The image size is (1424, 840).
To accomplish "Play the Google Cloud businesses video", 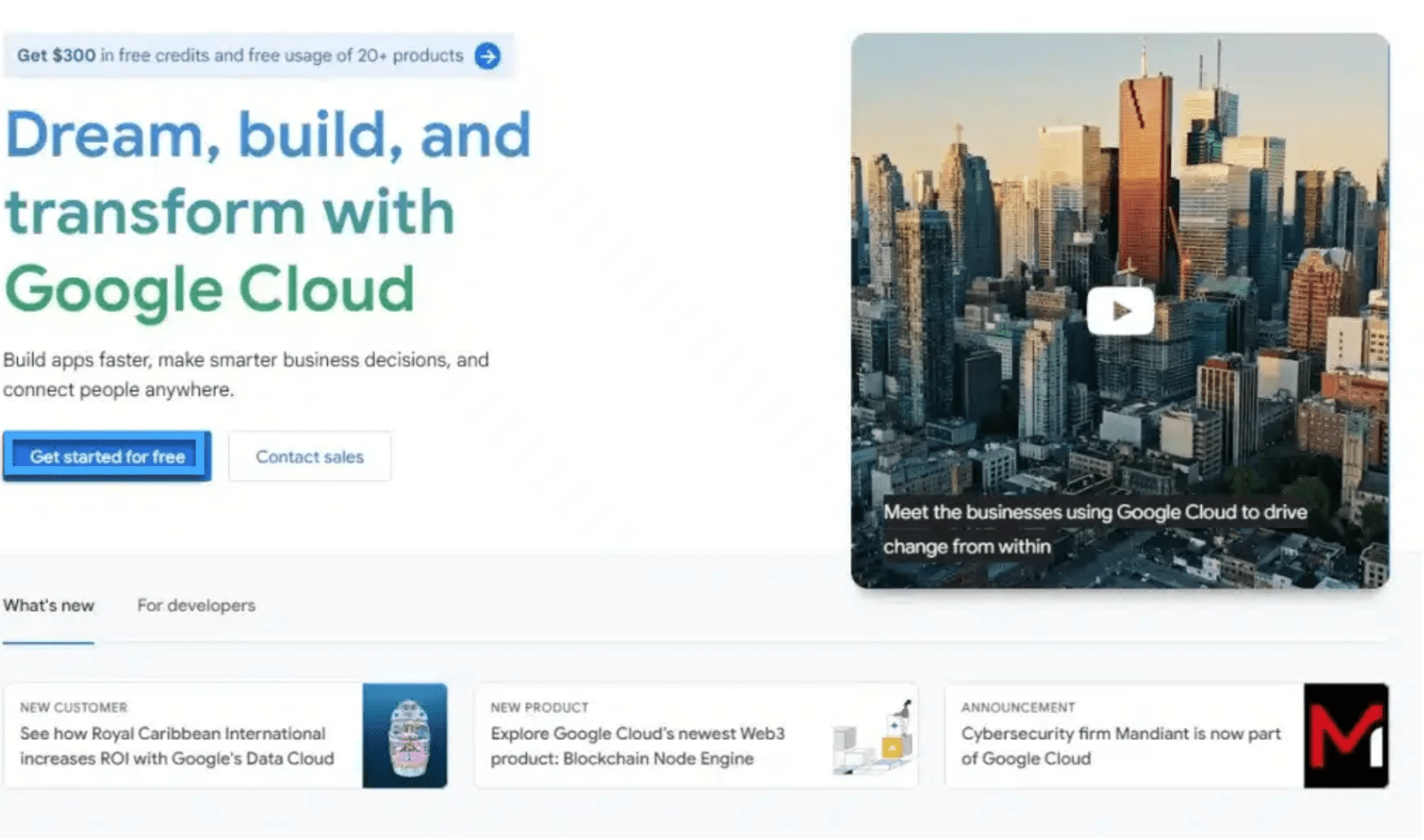I will click(x=1120, y=312).
